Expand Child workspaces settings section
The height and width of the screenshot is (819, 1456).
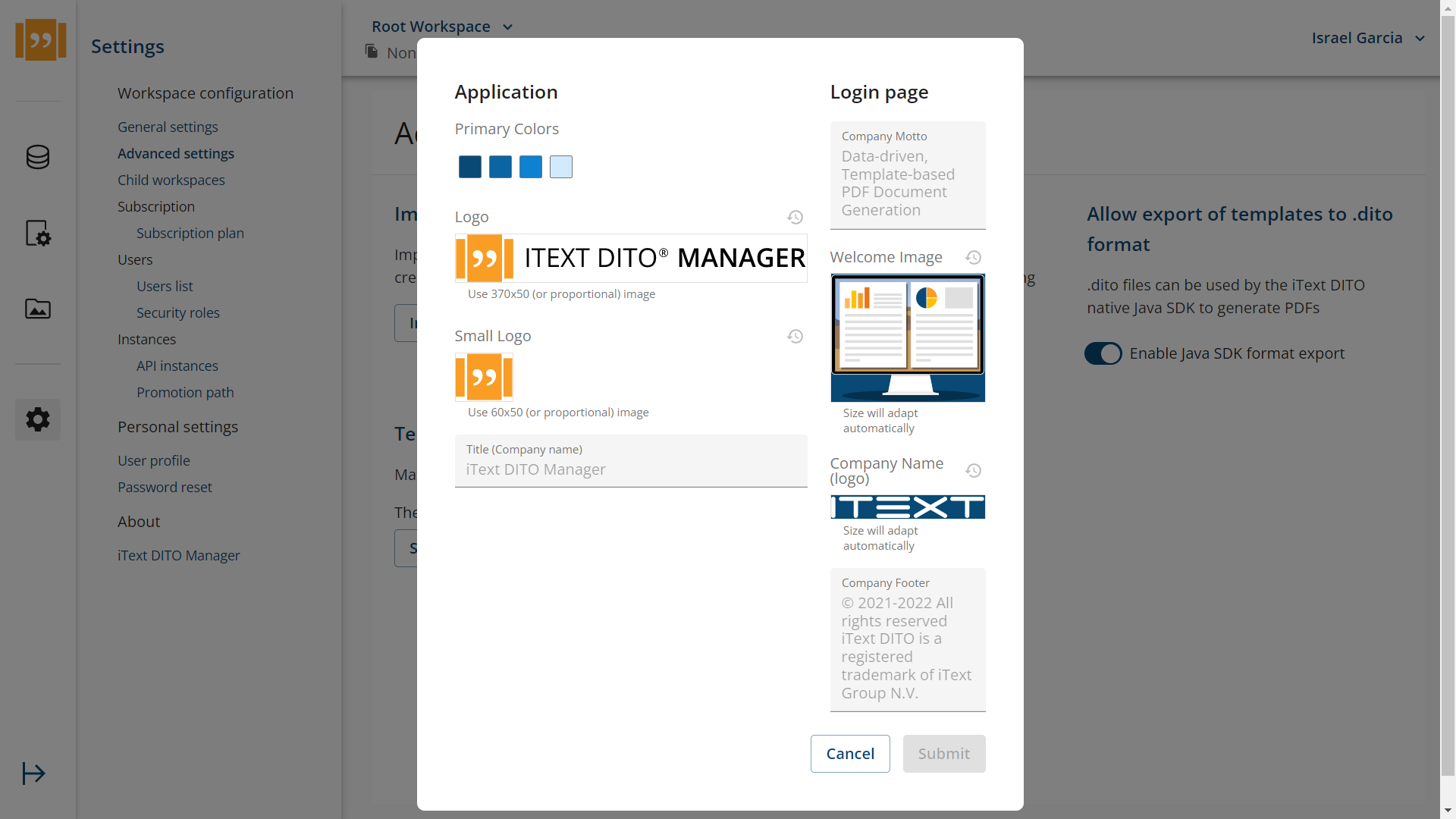click(x=171, y=180)
